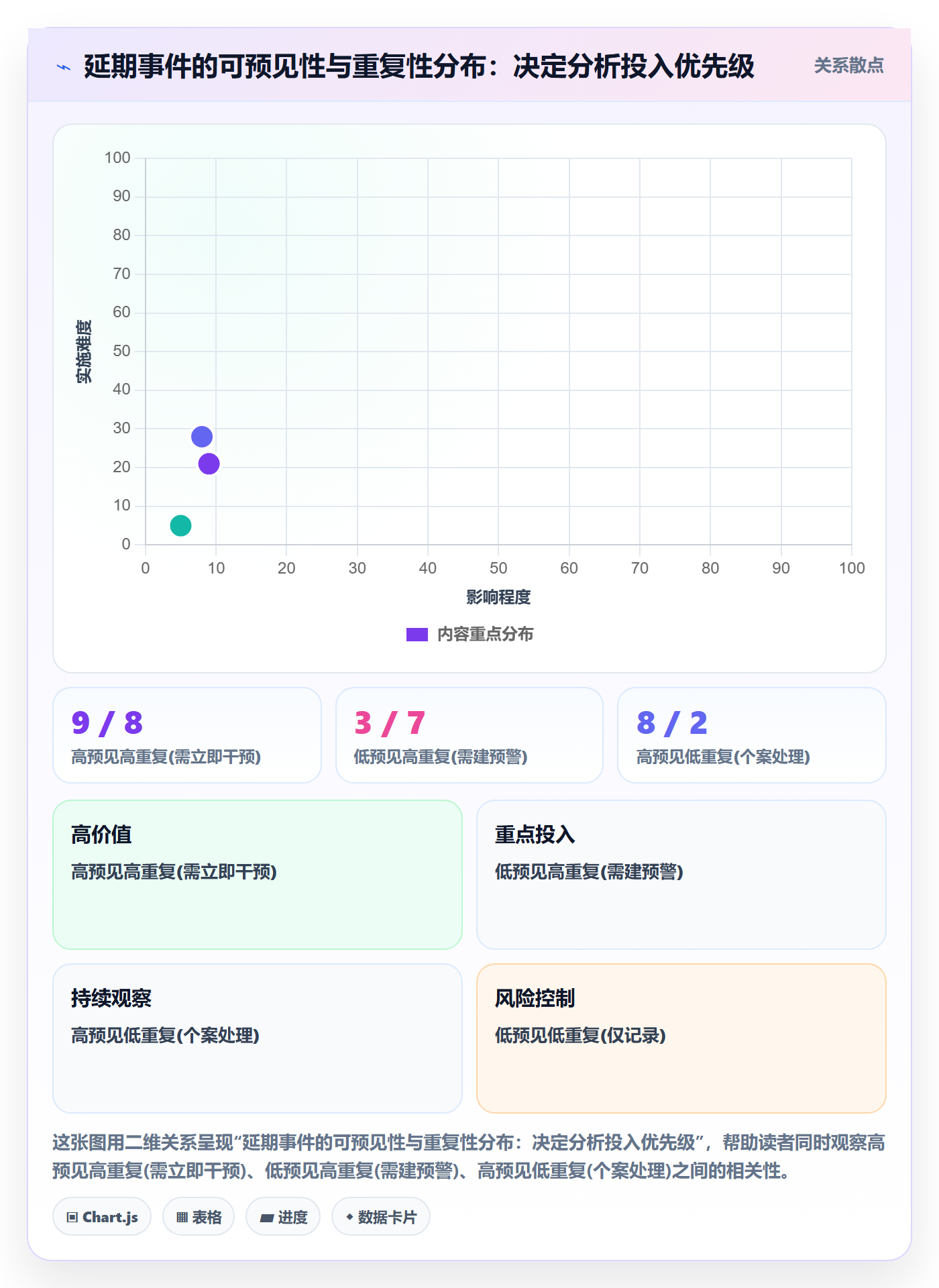This screenshot has width=939, height=1288.
Task: Click the description paragraph starting 这张图用二维关系
Action: (469, 1157)
